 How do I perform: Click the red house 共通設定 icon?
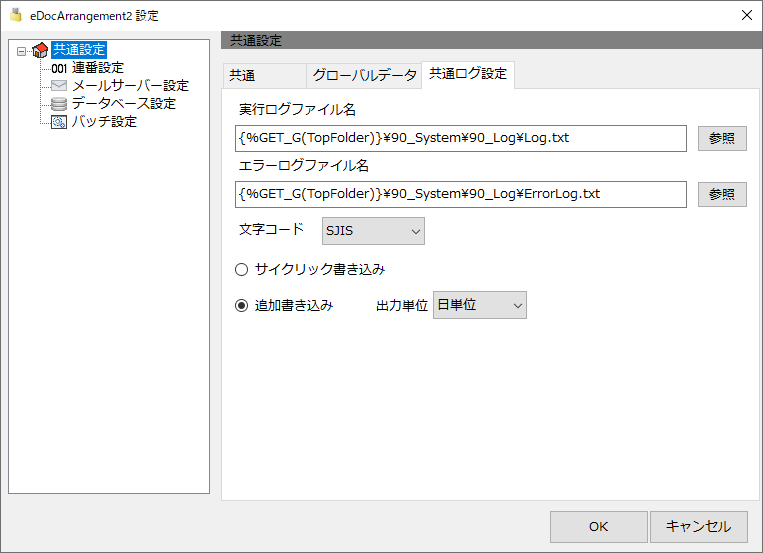coord(40,50)
